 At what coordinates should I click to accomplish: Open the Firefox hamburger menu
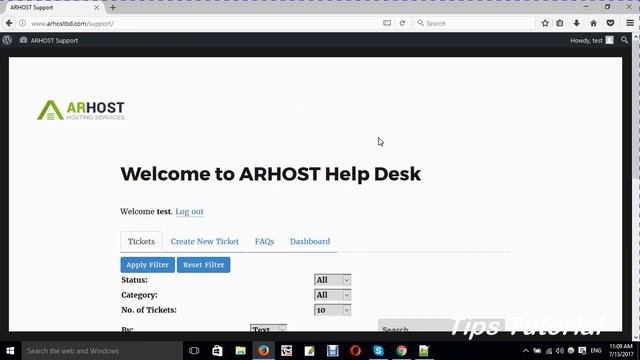[x=630, y=23]
